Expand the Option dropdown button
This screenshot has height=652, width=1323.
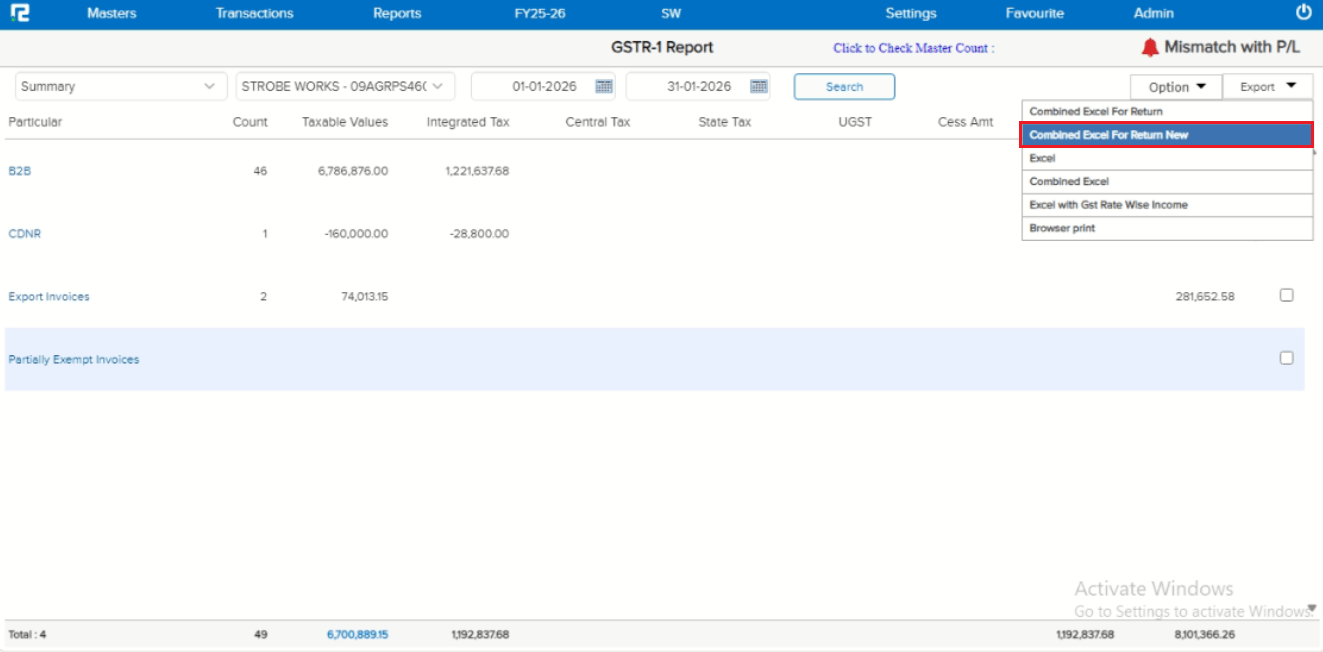[x=1176, y=87]
